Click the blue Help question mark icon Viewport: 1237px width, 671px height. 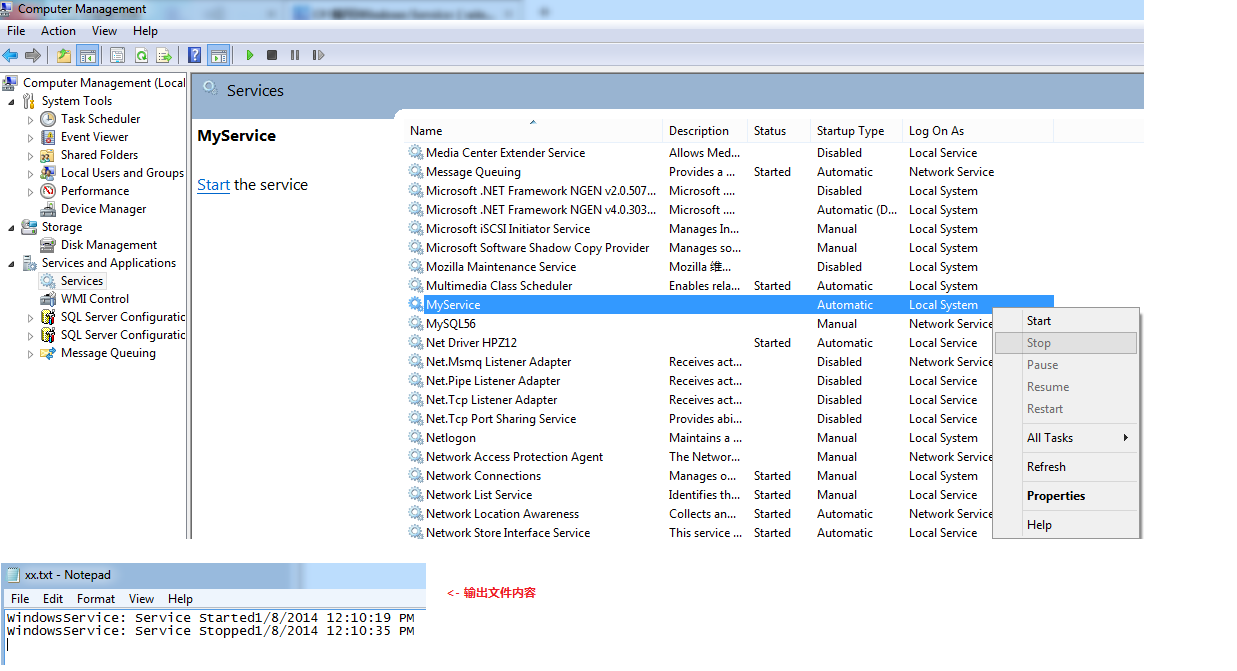pyautogui.click(x=195, y=55)
